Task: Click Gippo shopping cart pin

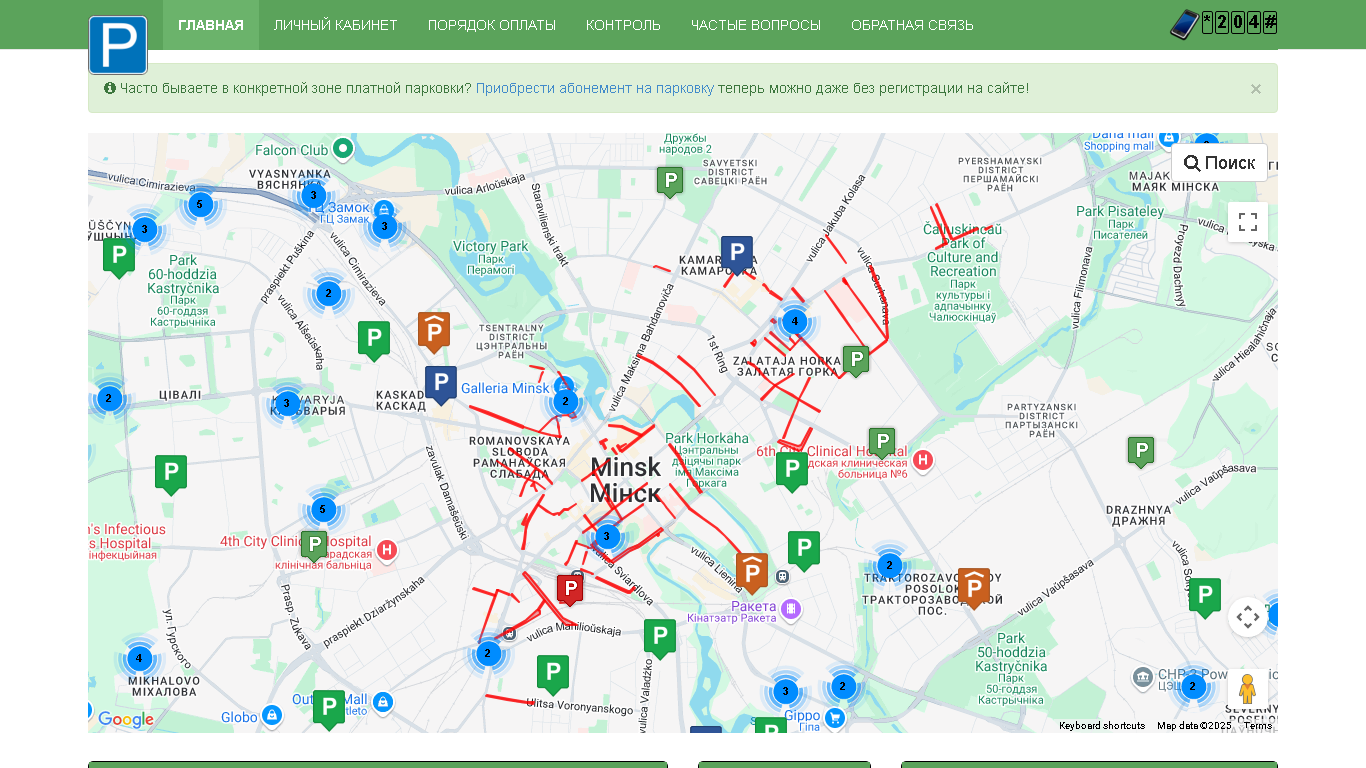Action: [x=835, y=717]
